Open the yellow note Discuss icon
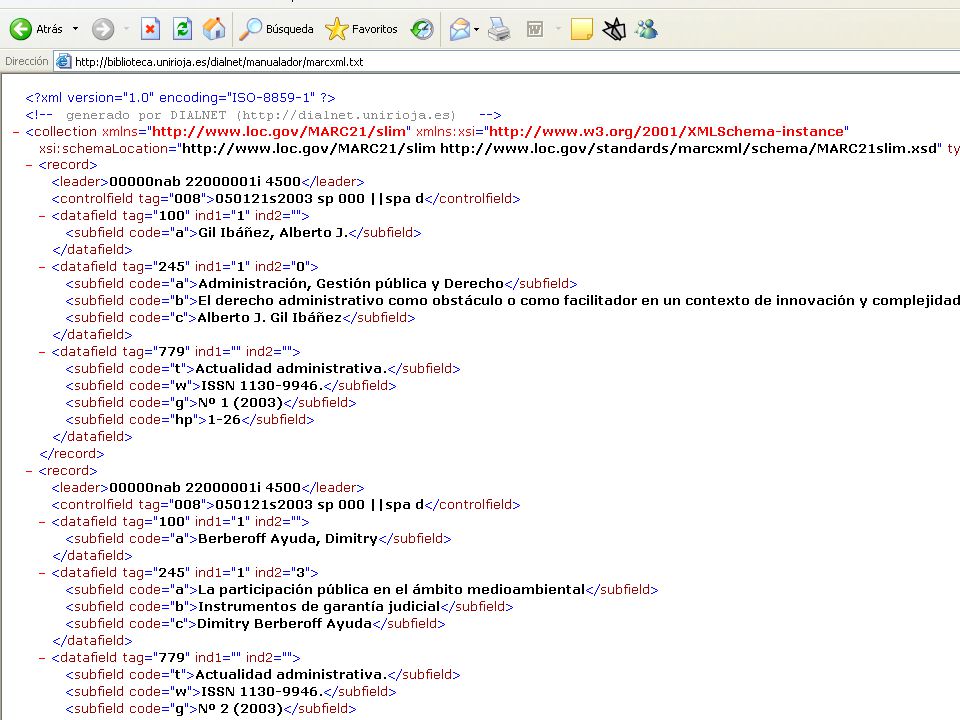The image size is (960, 720). pos(581,29)
